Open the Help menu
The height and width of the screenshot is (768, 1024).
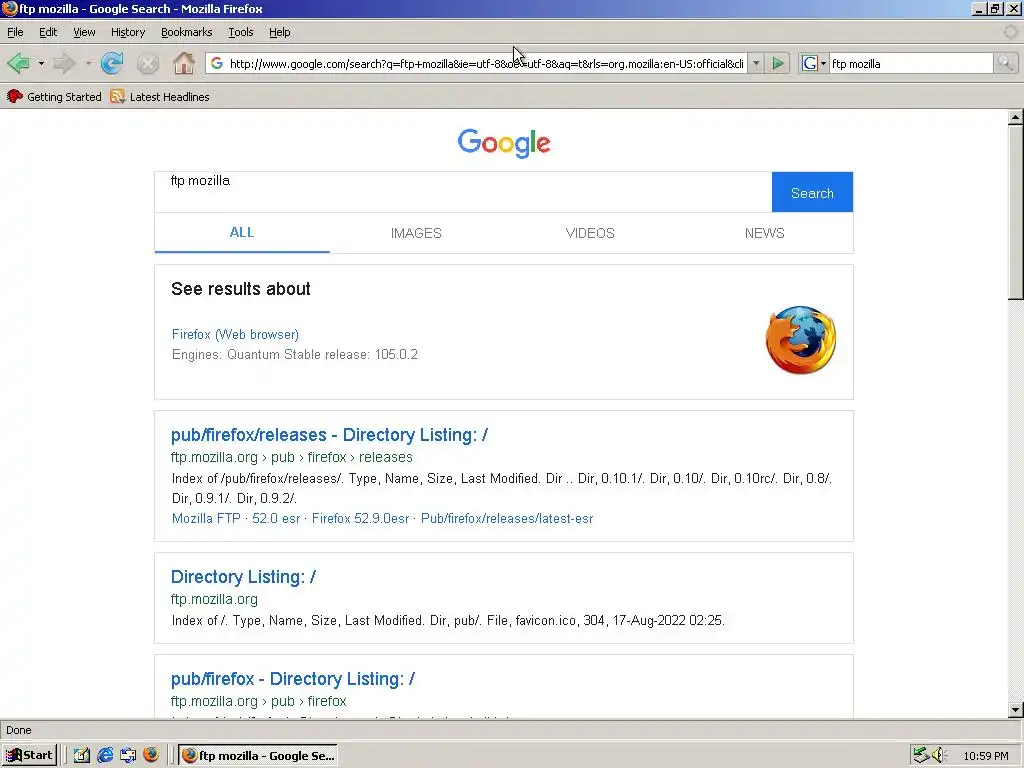(x=280, y=32)
